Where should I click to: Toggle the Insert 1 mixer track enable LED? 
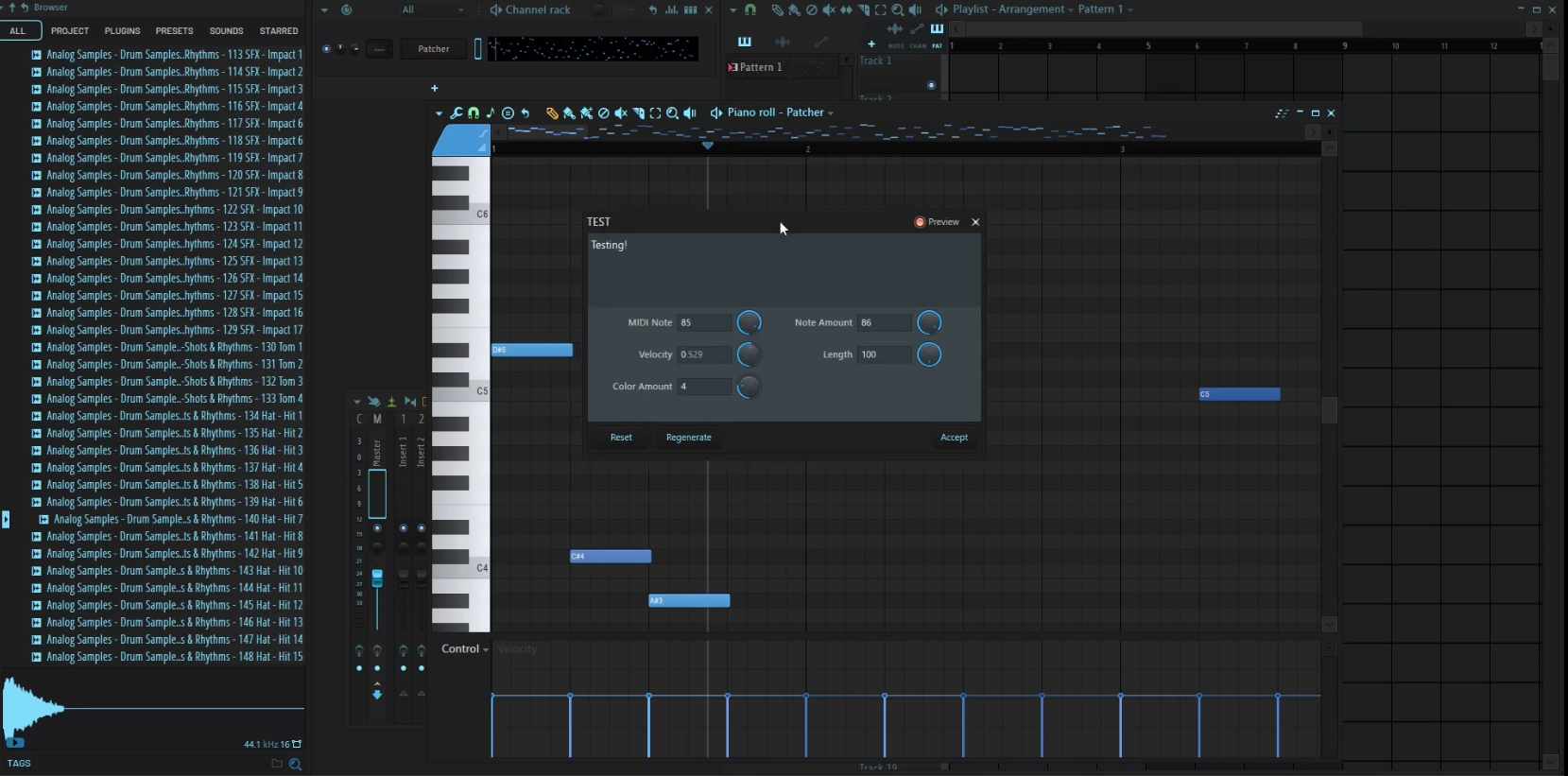404,528
